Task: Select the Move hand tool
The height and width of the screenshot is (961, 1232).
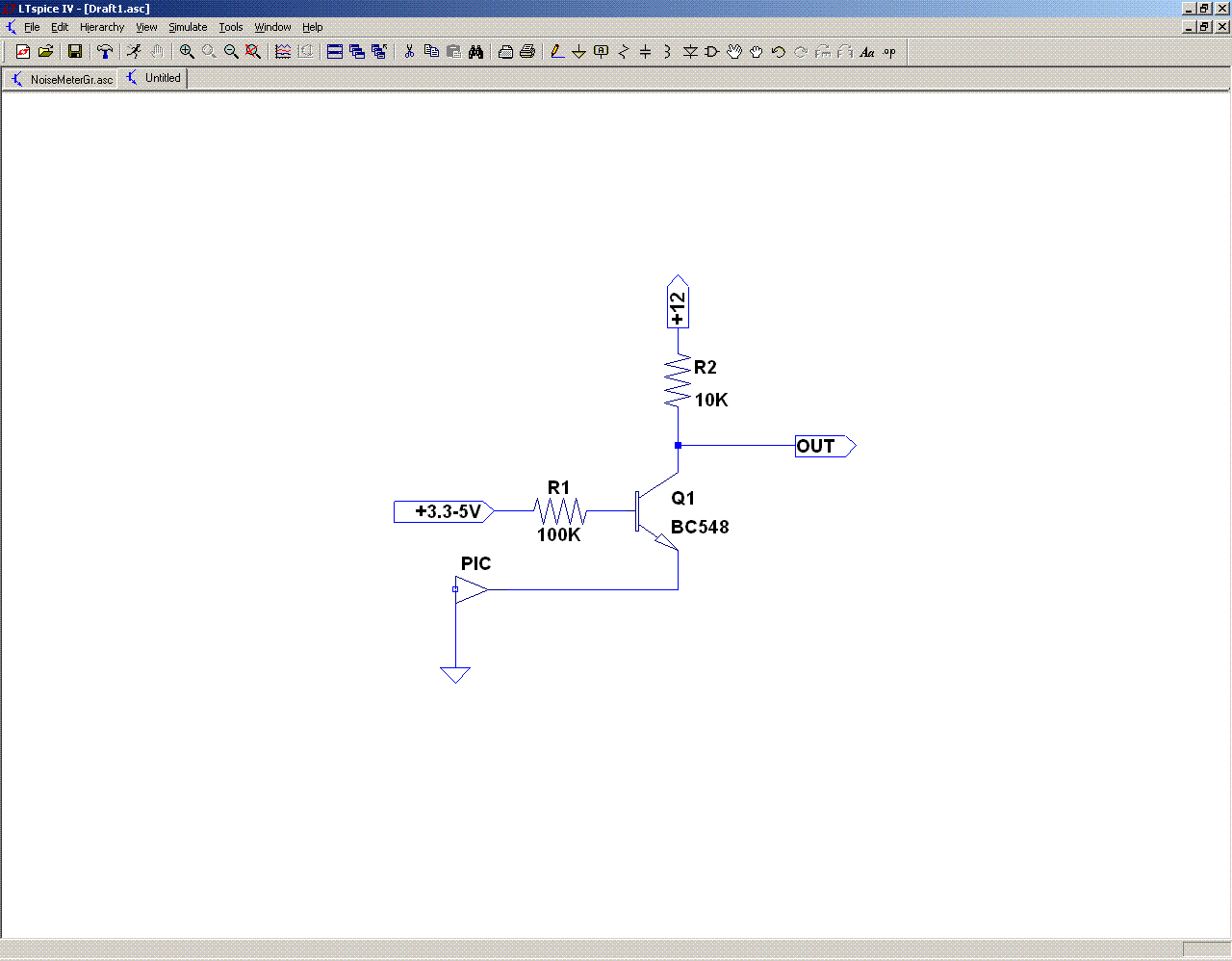Action: point(733,52)
